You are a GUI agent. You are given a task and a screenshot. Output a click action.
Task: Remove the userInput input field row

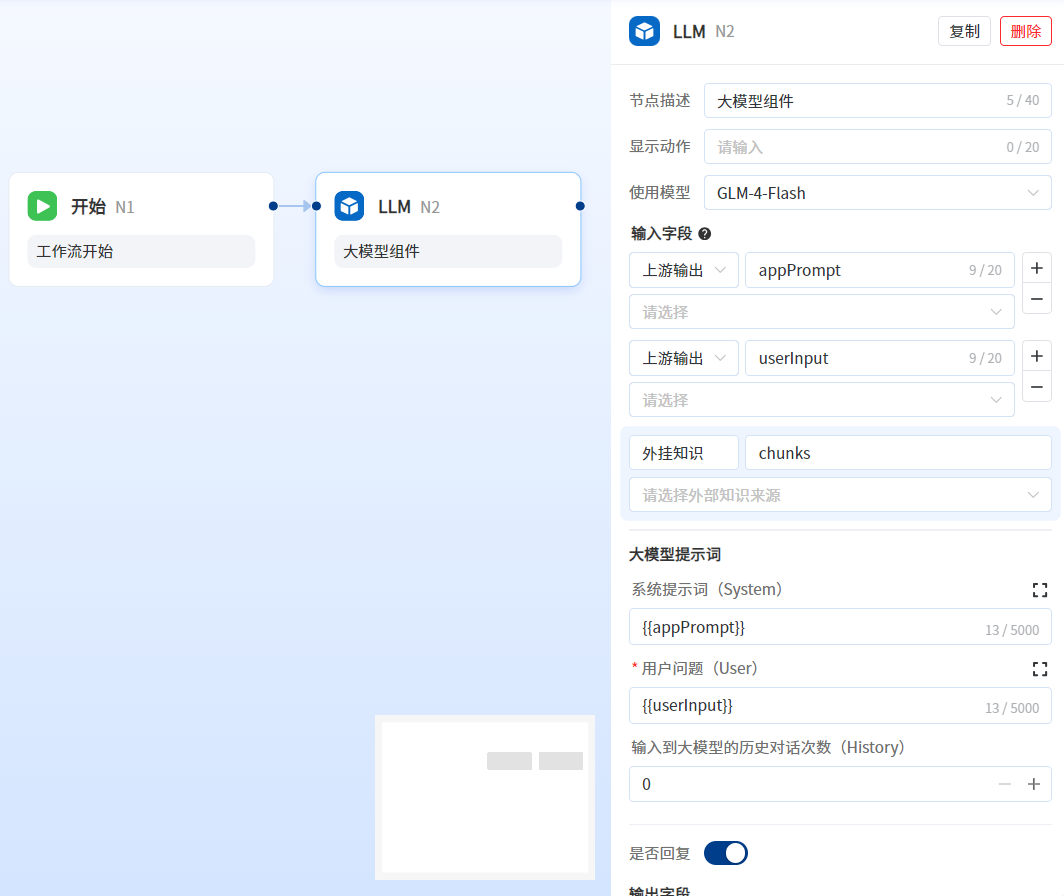(x=1037, y=386)
